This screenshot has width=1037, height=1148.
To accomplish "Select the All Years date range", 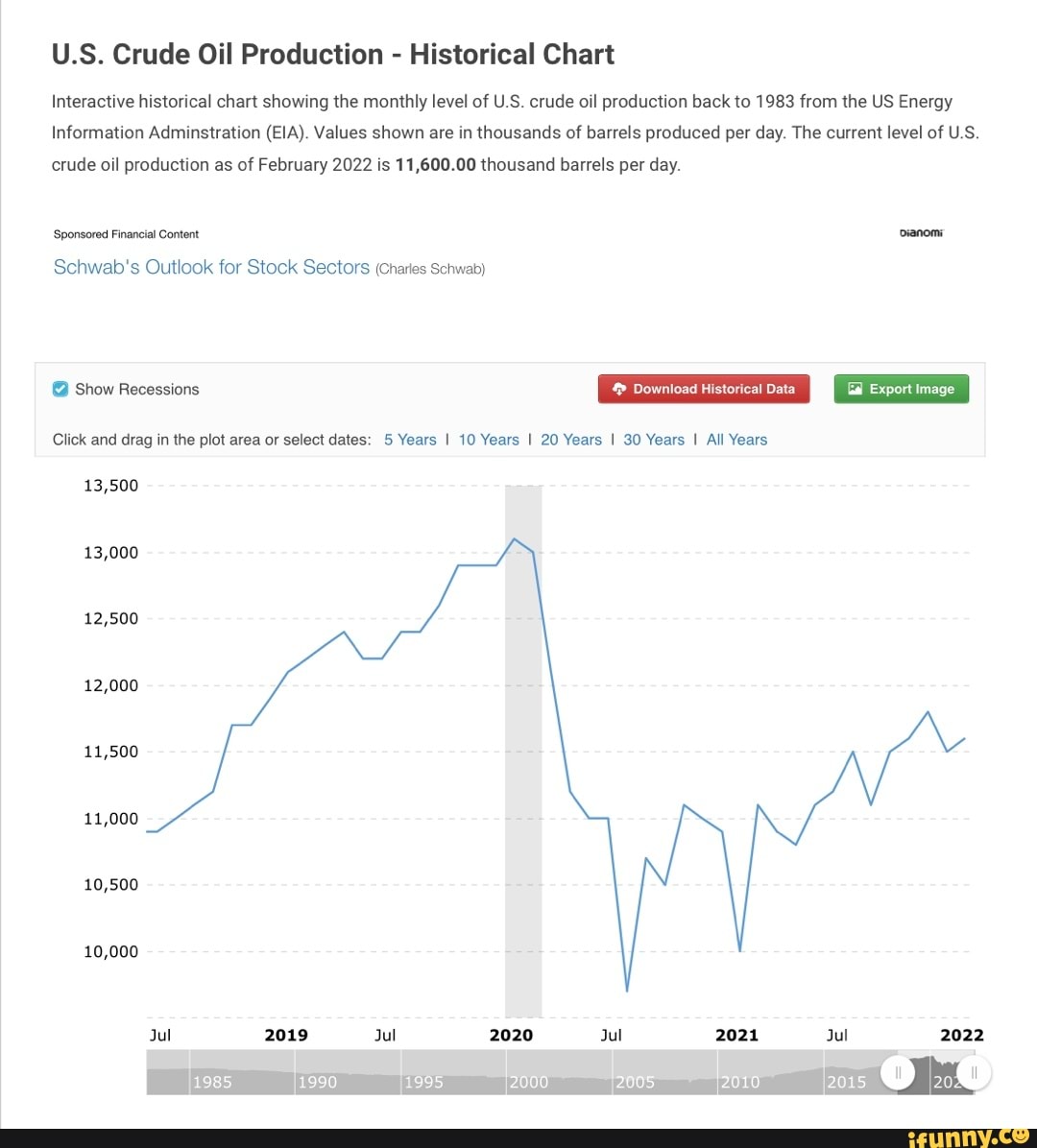I will tap(736, 440).
